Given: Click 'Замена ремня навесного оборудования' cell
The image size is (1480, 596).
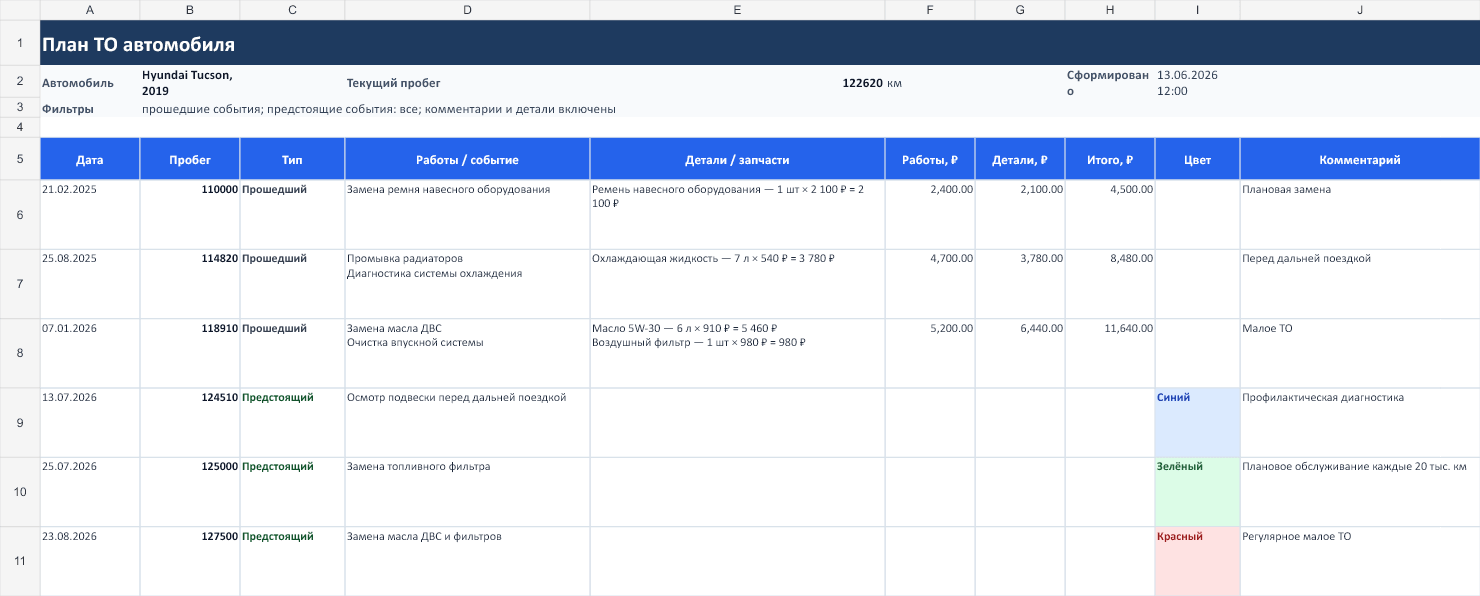Looking at the screenshot, I should 467,215.
